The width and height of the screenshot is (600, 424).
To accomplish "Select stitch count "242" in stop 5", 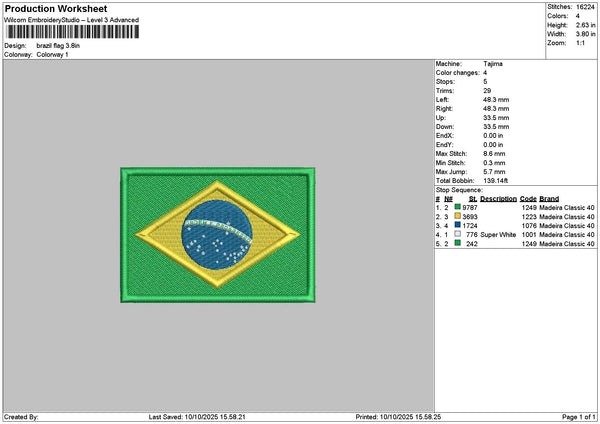I will point(472,244).
